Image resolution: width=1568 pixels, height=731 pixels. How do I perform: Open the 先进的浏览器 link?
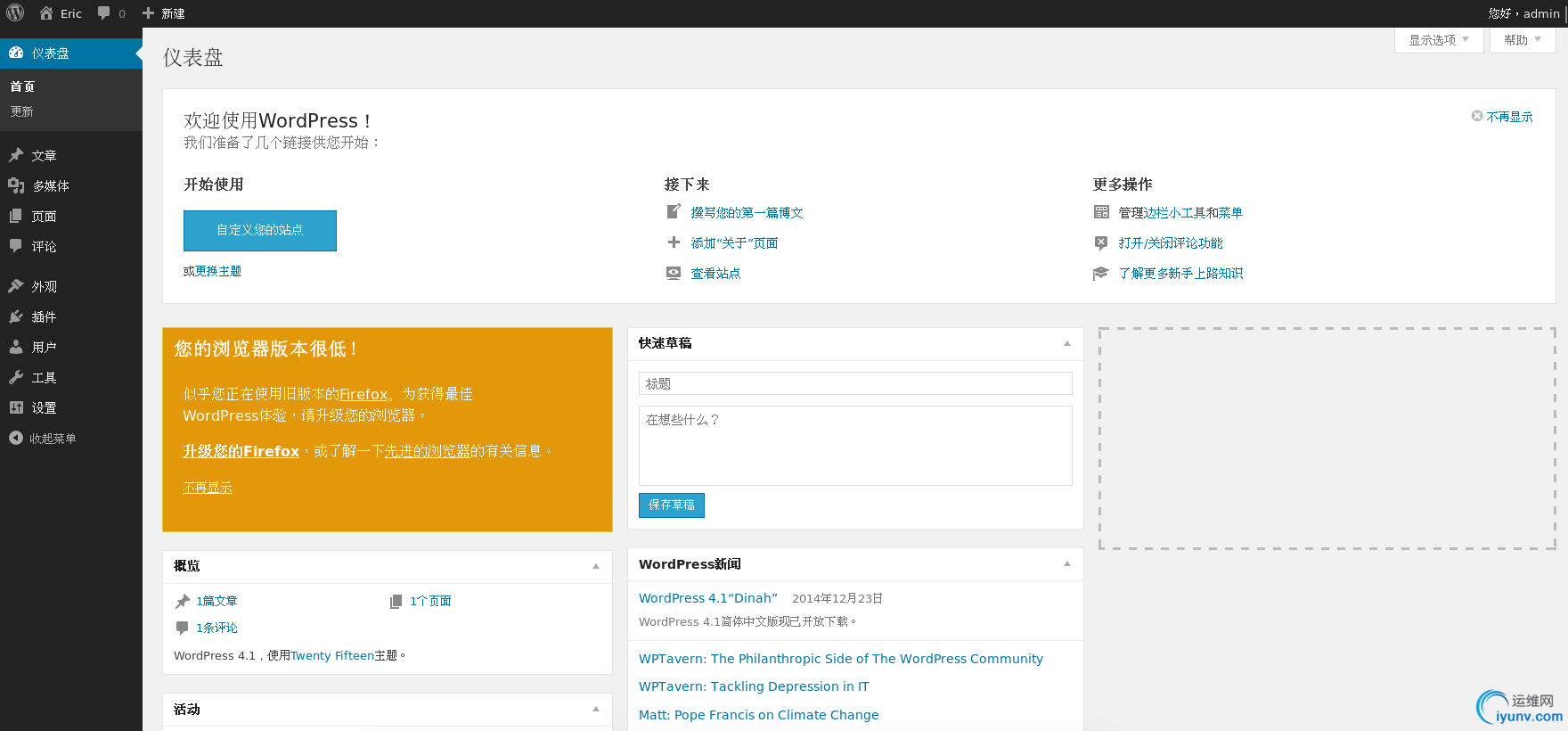pos(427,451)
